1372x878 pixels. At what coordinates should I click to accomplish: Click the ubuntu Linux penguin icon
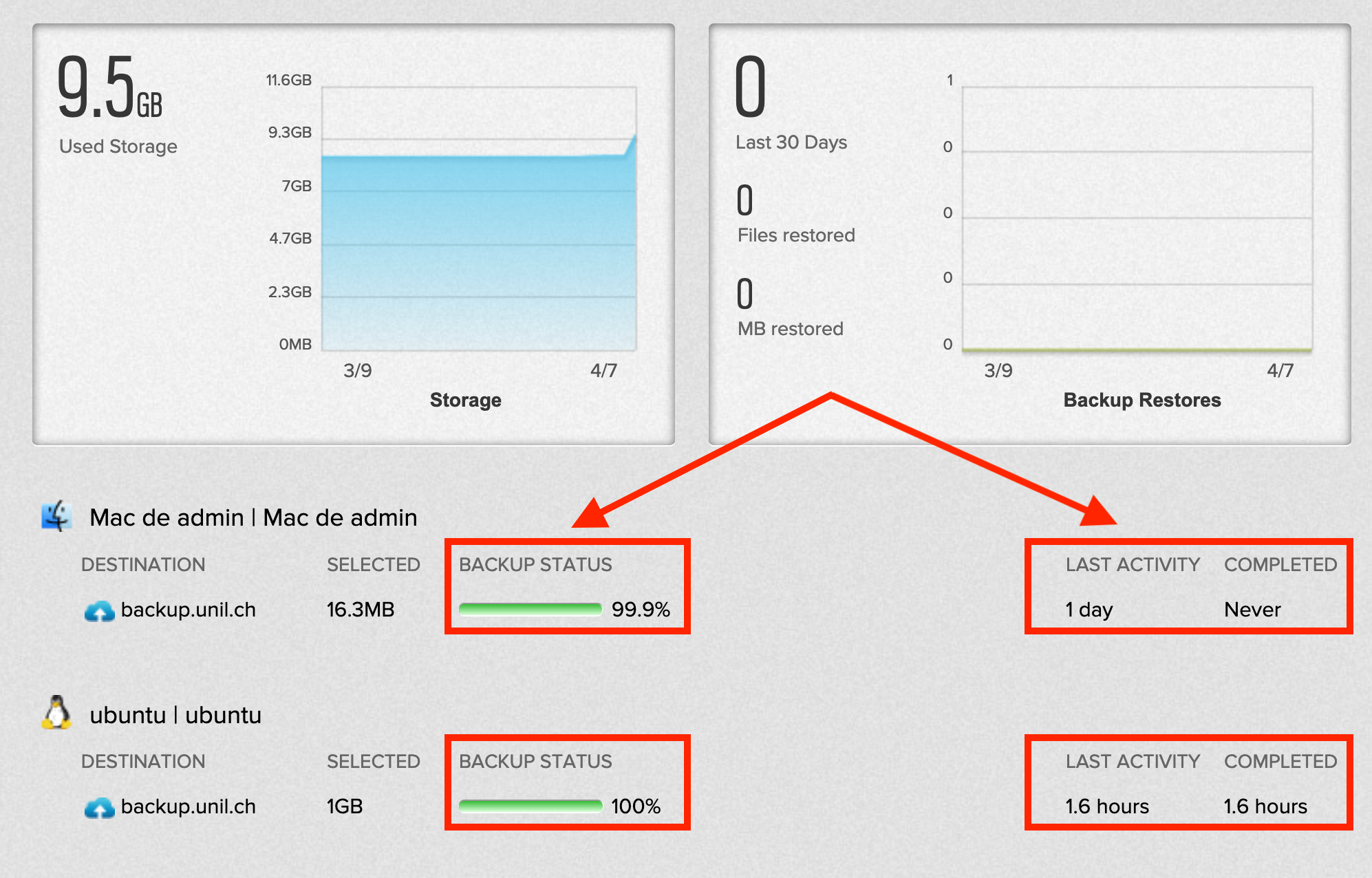click(x=56, y=713)
